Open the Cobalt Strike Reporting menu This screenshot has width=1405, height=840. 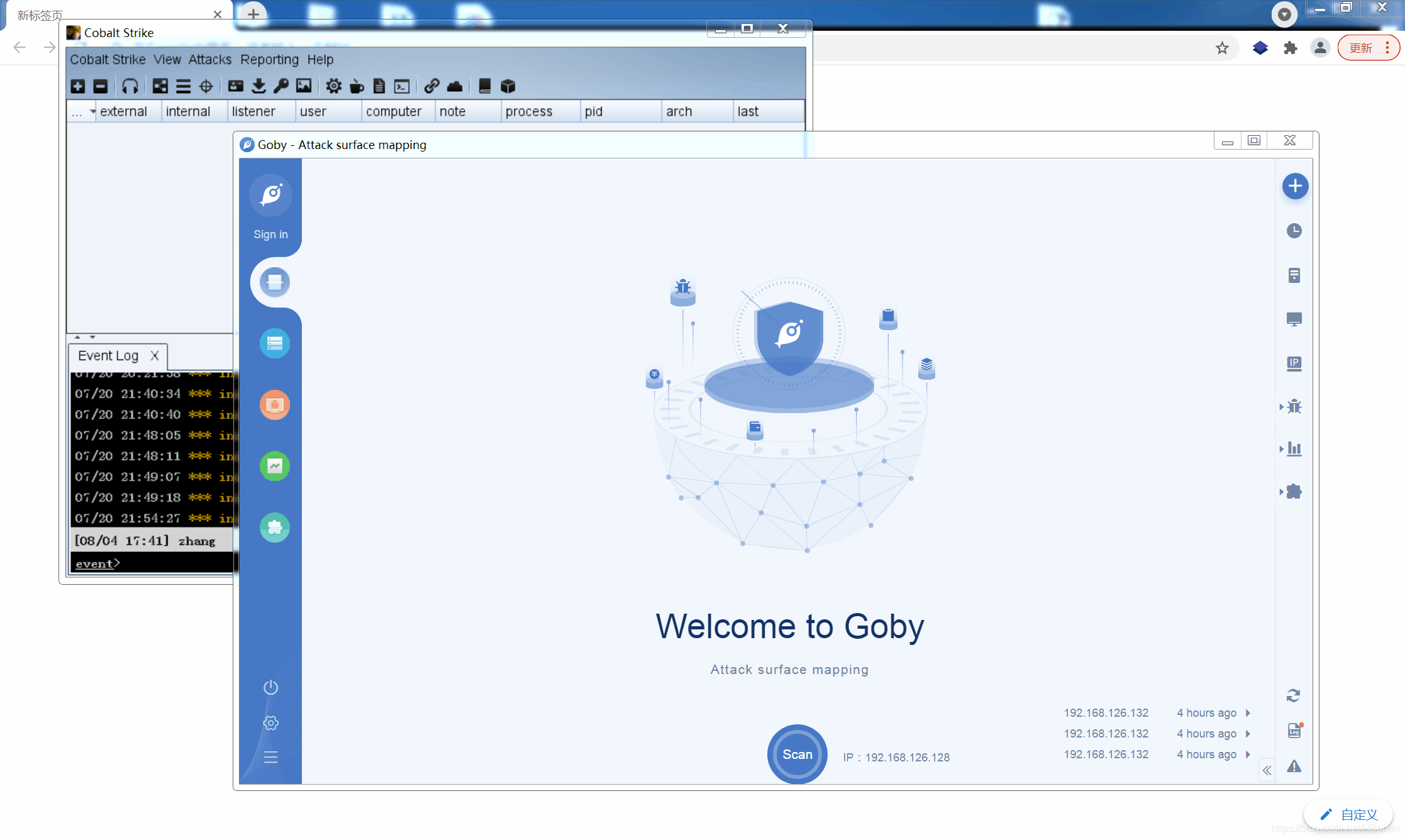point(269,59)
